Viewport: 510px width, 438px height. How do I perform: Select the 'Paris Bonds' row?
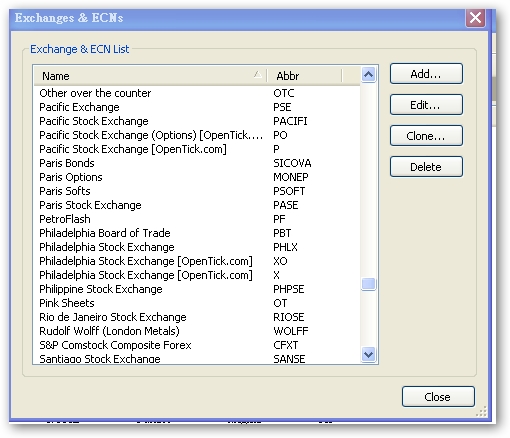[x=197, y=163]
